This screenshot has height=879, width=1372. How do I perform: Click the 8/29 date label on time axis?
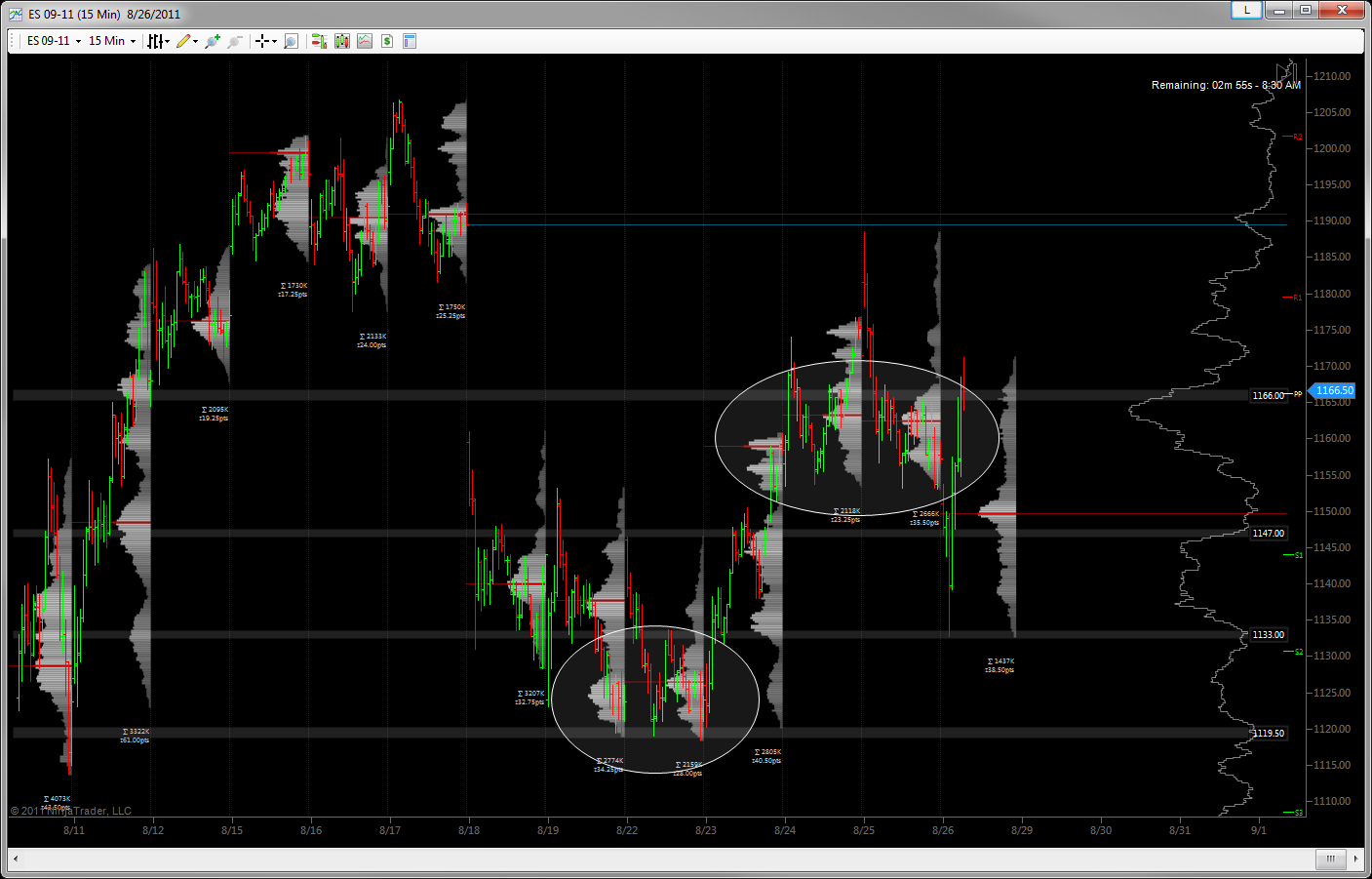coord(1022,830)
